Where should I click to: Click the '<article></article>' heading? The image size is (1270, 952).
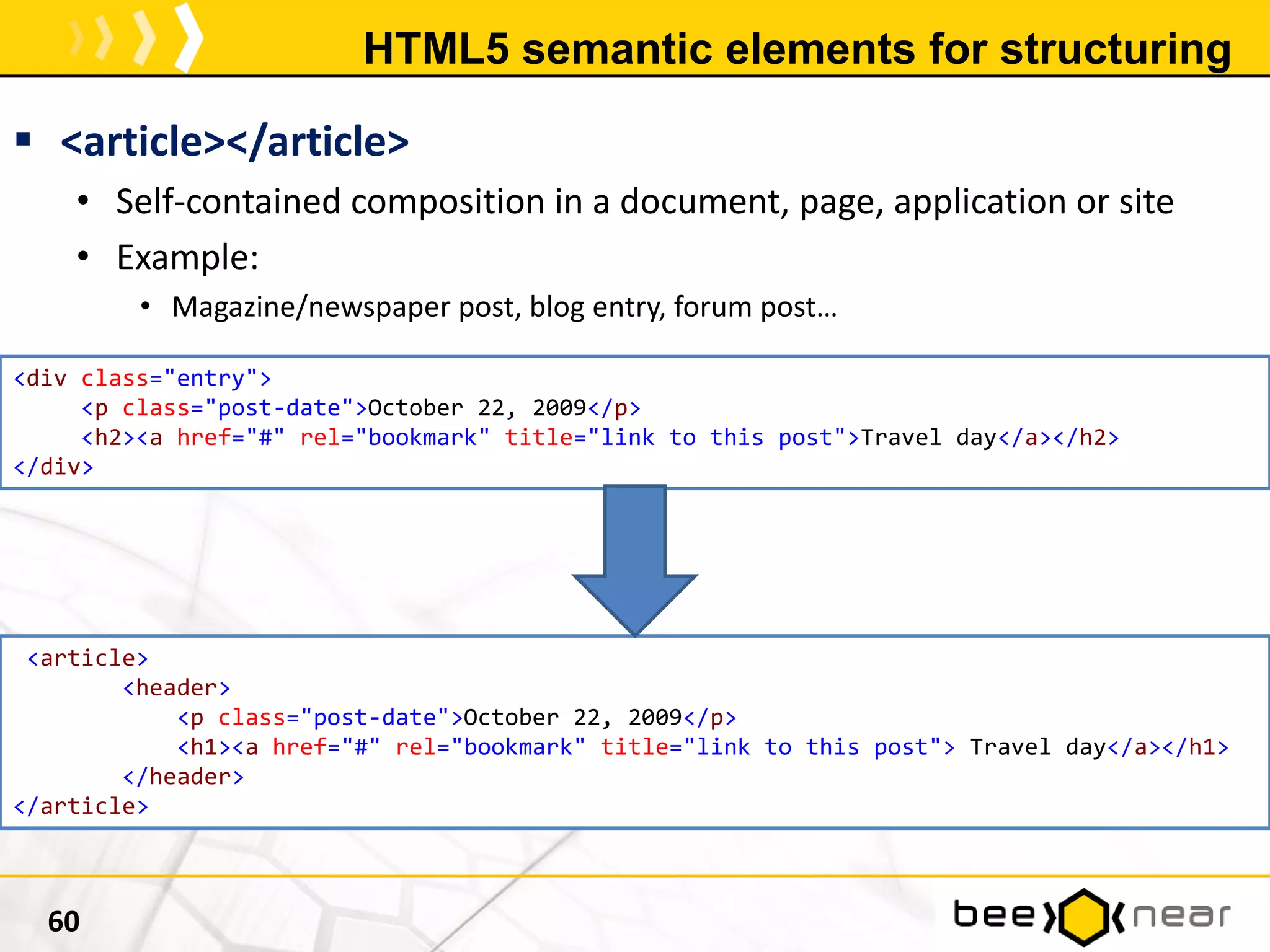(x=235, y=141)
